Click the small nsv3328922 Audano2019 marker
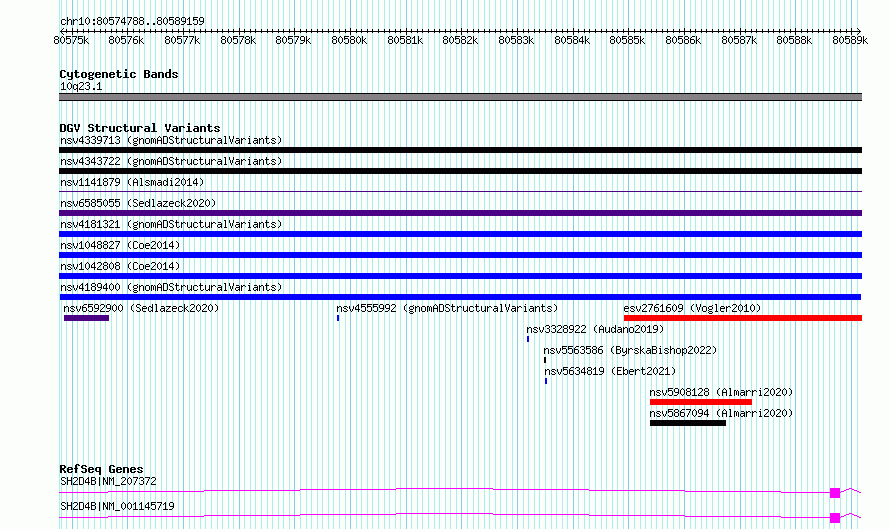Image resolution: width=890 pixels, height=529 pixels. (x=528, y=339)
